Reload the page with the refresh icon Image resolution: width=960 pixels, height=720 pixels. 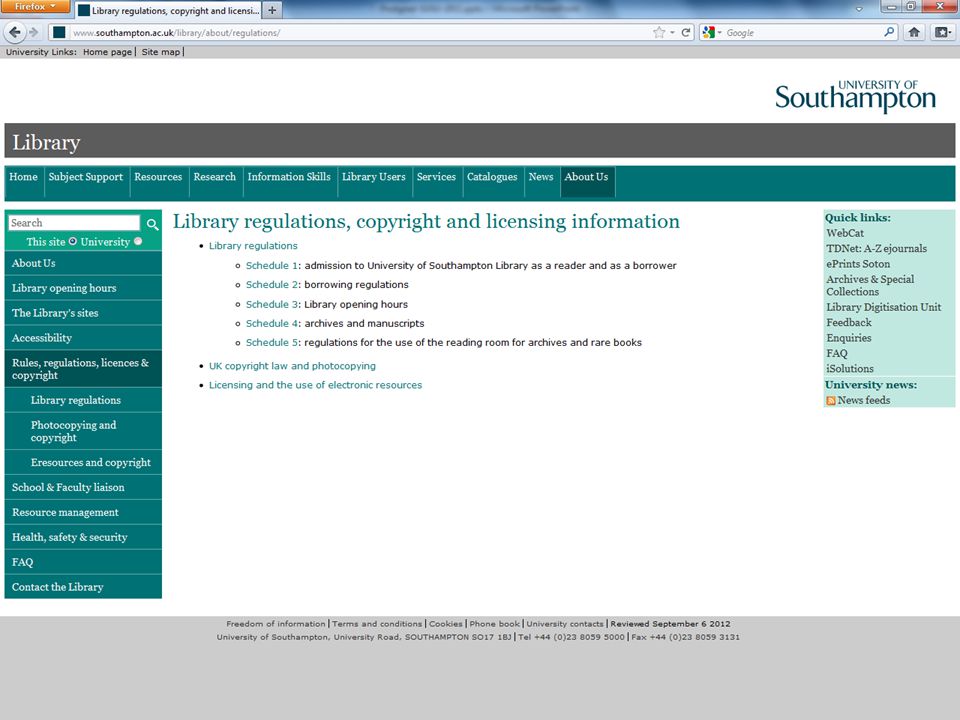point(686,32)
